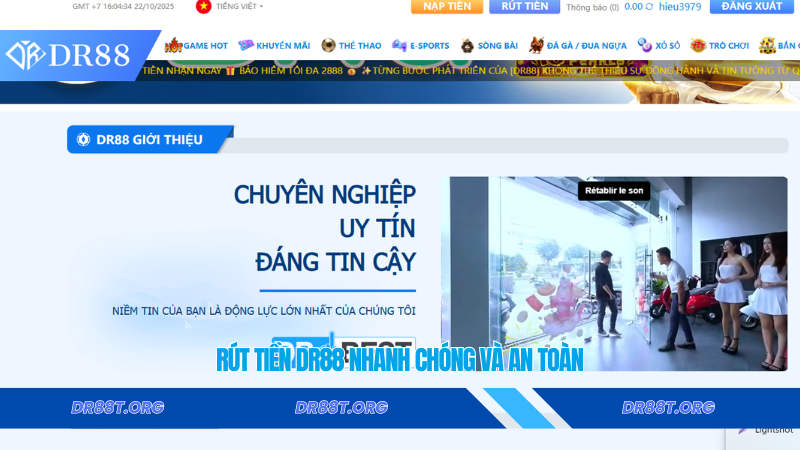Viewport: 800px width, 450px height.
Task: Open the ĐÁ GÀ / ĐUA NGỰA menu
Action: coord(587,46)
